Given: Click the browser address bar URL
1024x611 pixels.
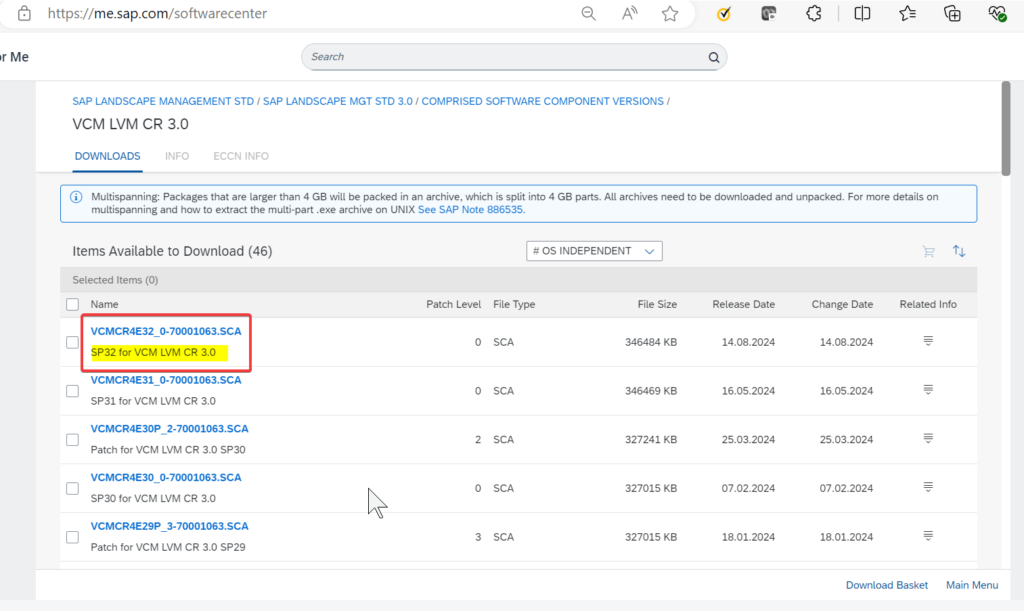Looking at the screenshot, I should click(x=157, y=13).
